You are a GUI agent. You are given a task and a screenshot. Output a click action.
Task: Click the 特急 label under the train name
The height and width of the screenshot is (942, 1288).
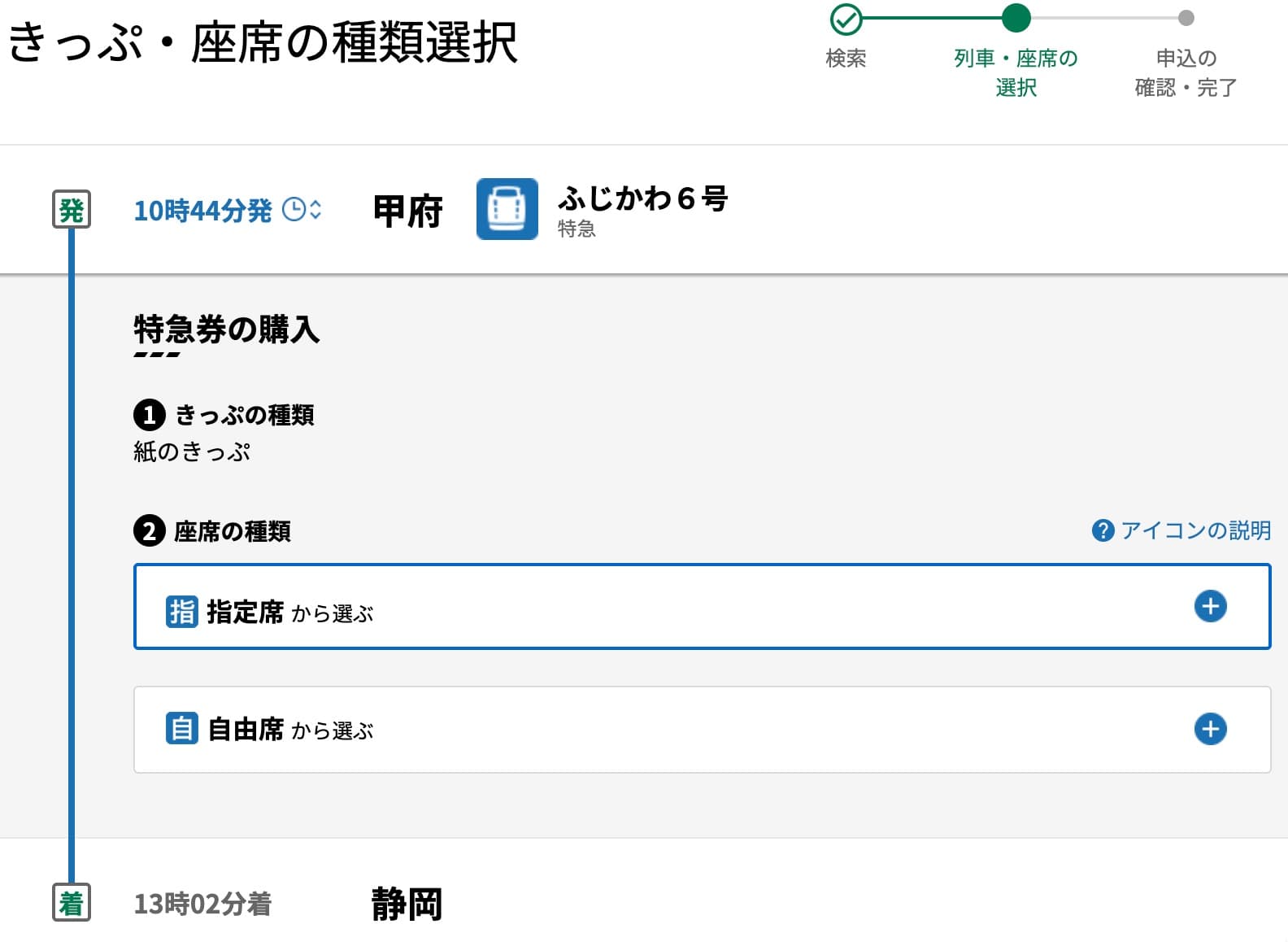click(577, 229)
